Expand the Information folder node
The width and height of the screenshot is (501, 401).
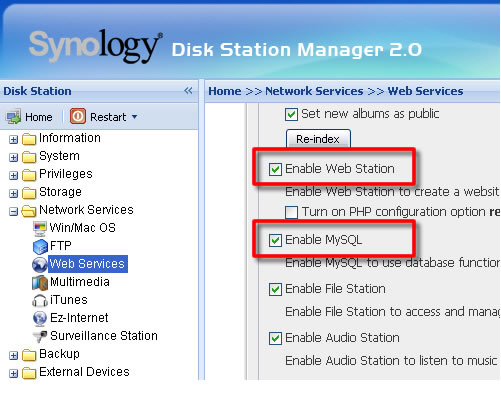pos(13,139)
